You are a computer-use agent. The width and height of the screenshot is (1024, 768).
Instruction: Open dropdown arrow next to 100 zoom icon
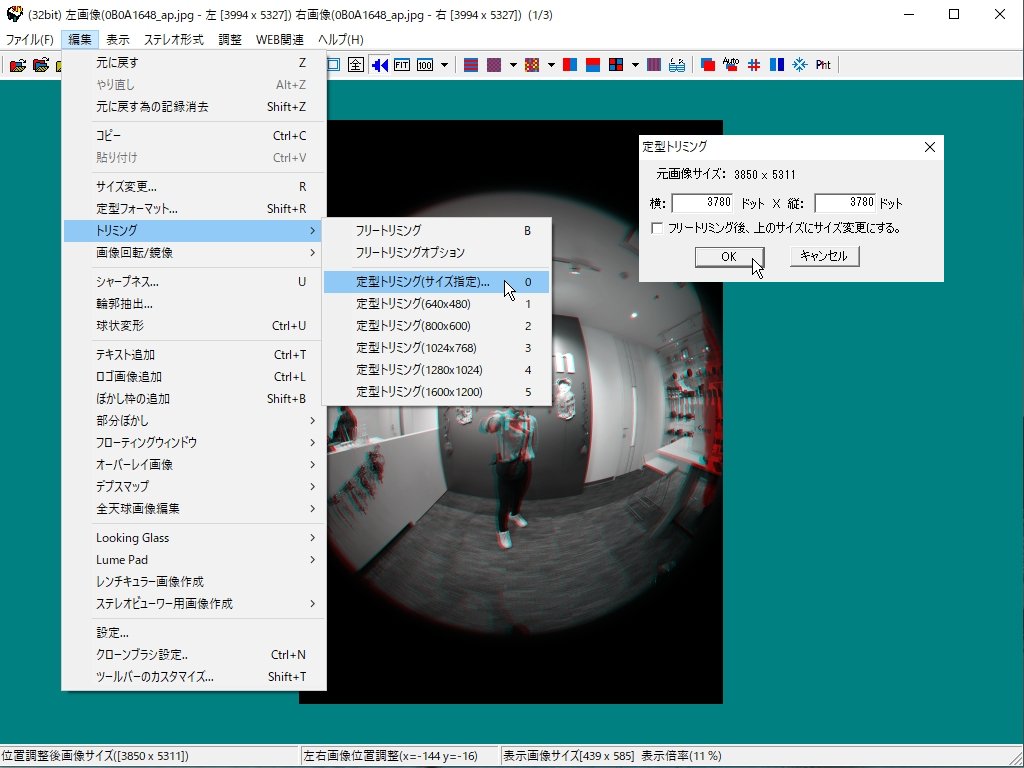[x=445, y=65]
